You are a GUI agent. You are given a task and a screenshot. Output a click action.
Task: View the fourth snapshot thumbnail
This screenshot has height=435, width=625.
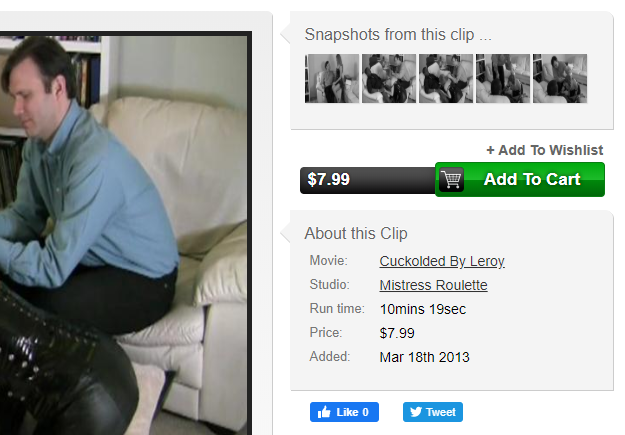[x=503, y=79]
